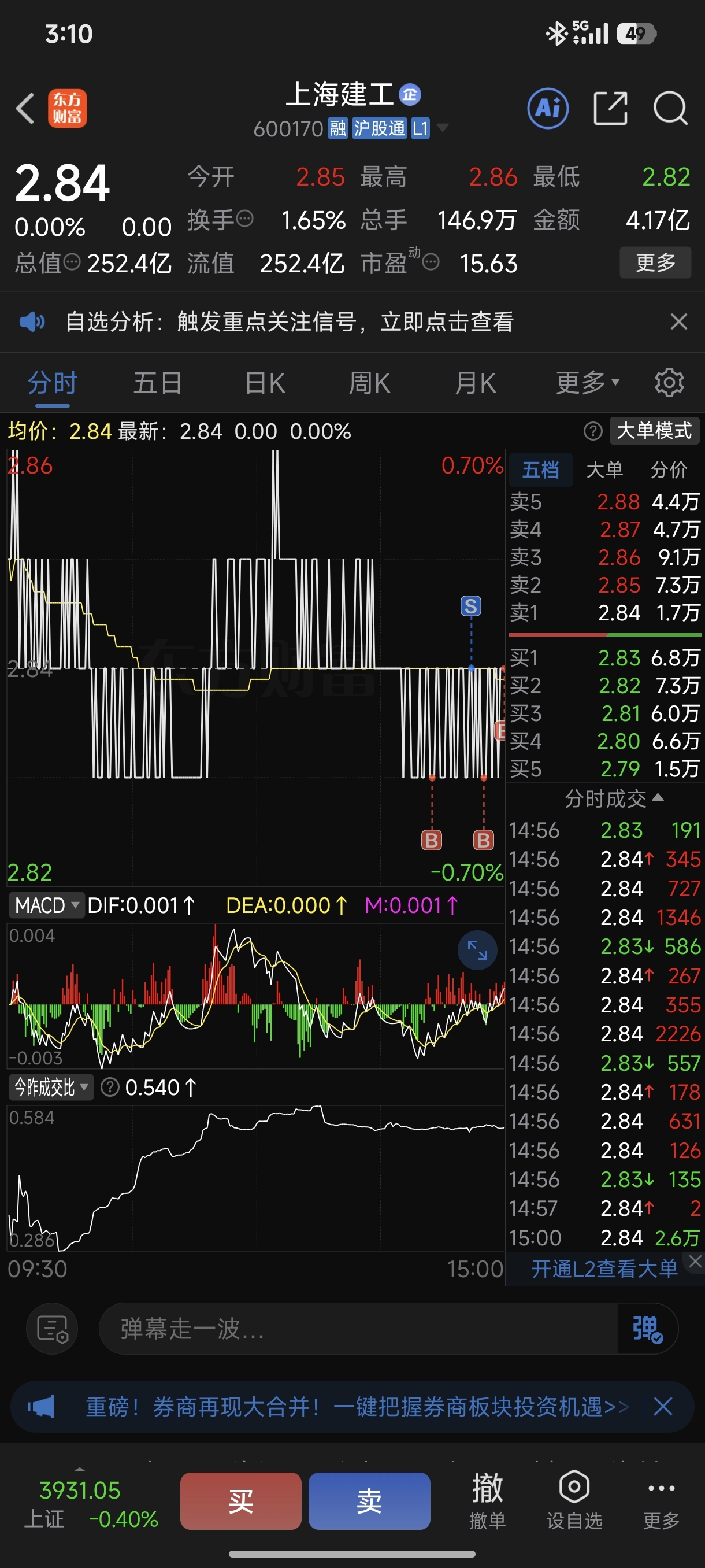
Task: Tap the left B buy marker
Action: (x=432, y=841)
